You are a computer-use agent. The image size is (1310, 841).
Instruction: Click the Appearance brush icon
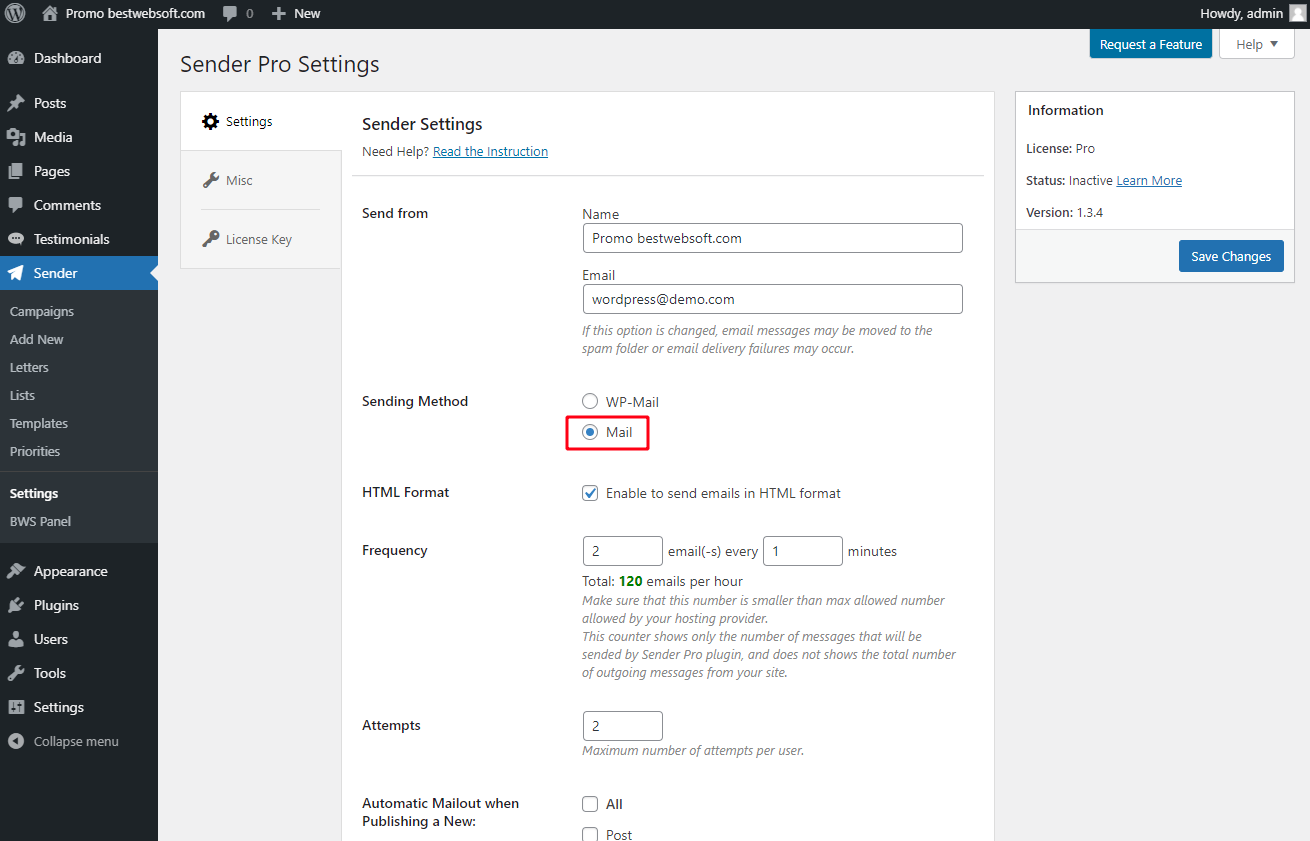[x=16, y=571]
